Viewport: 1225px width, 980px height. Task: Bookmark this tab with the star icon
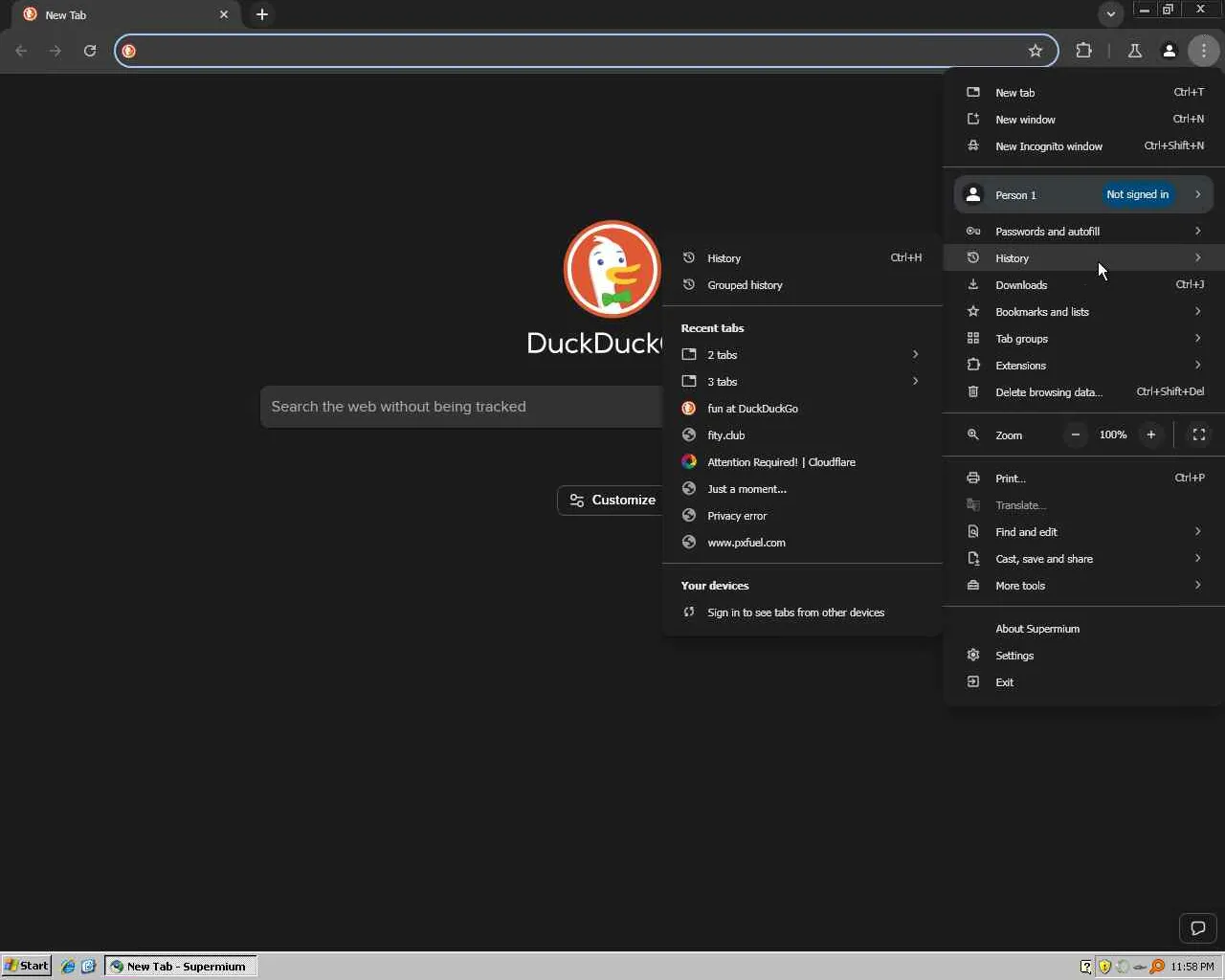pos(1036,51)
